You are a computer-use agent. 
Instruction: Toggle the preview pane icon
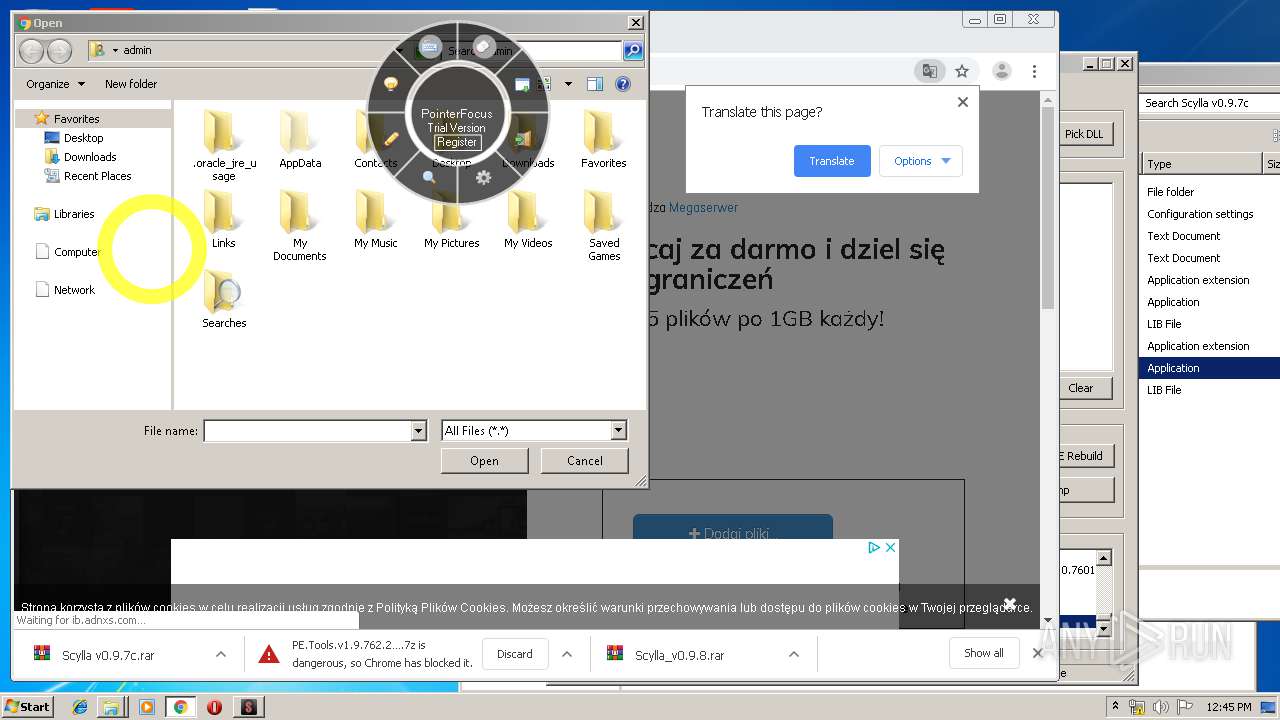(595, 84)
